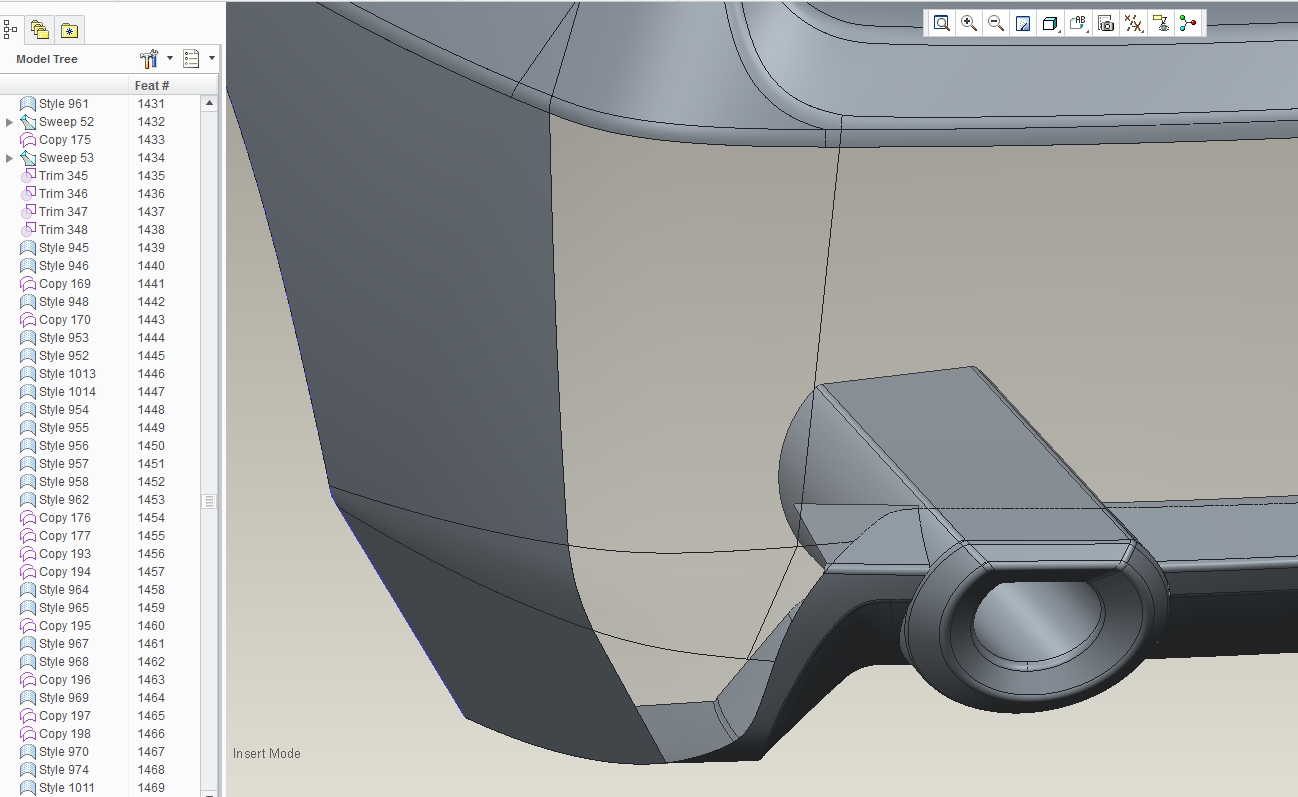
Task: Toggle the Annotation Display icon
Action: click(1161, 23)
